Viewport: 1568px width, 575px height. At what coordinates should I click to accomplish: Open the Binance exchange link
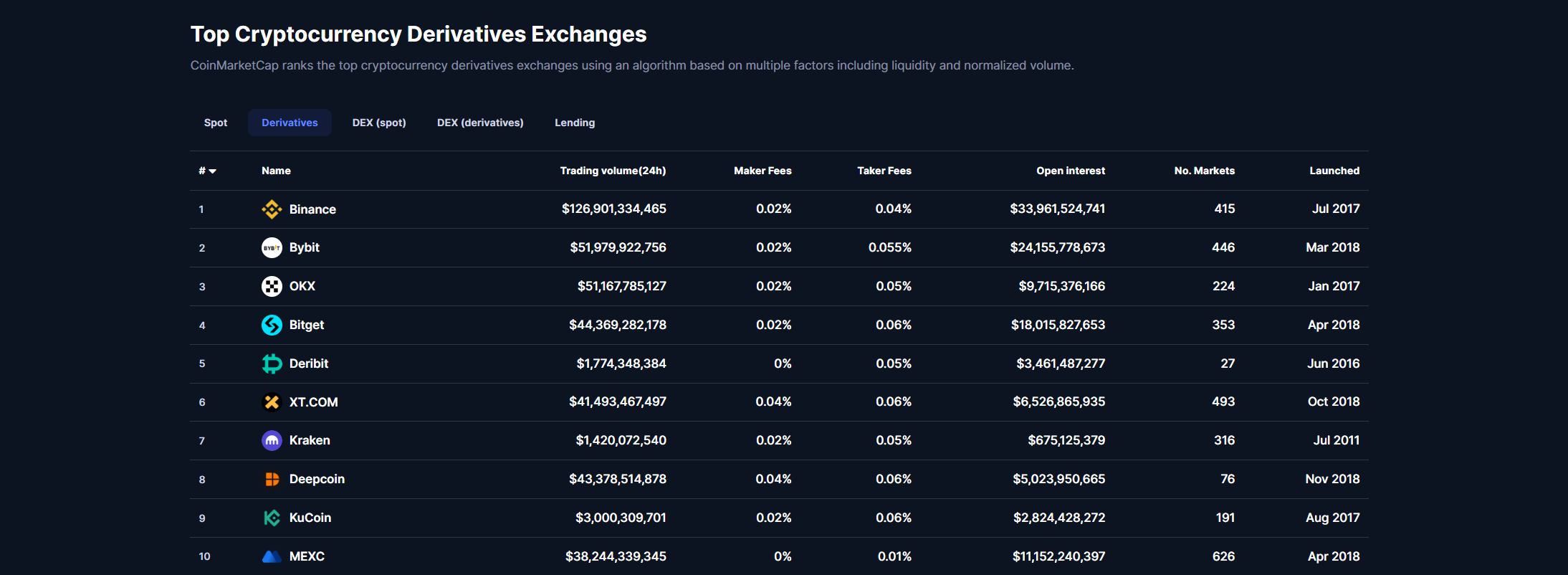coord(312,209)
